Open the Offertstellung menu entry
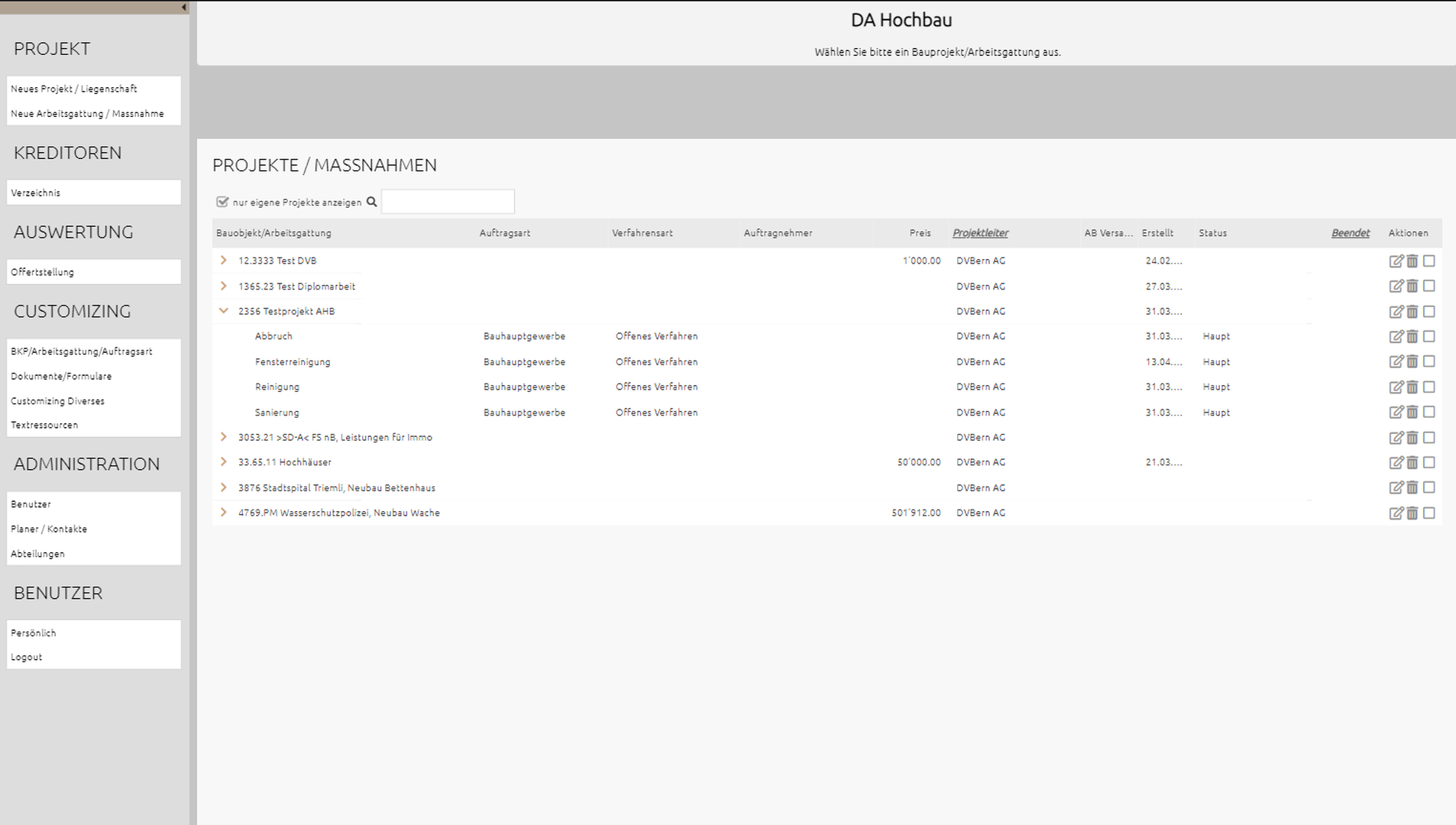The height and width of the screenshot is (825, 1456). (43, 272)
